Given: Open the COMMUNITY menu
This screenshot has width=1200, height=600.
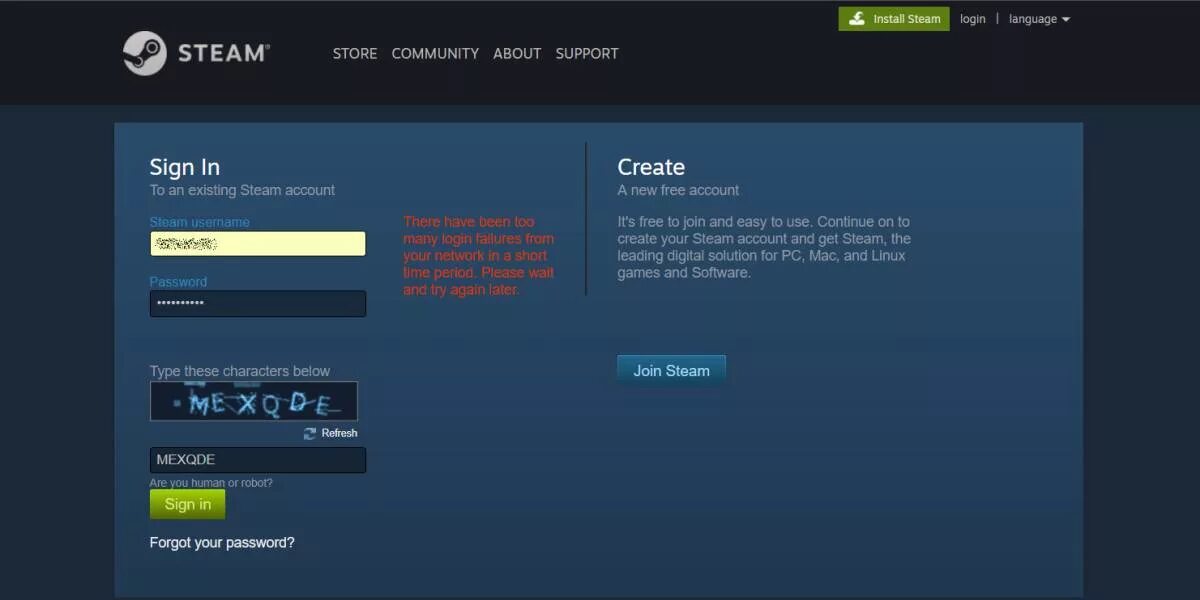Looking at the screenshot, I should click(435, 53).
